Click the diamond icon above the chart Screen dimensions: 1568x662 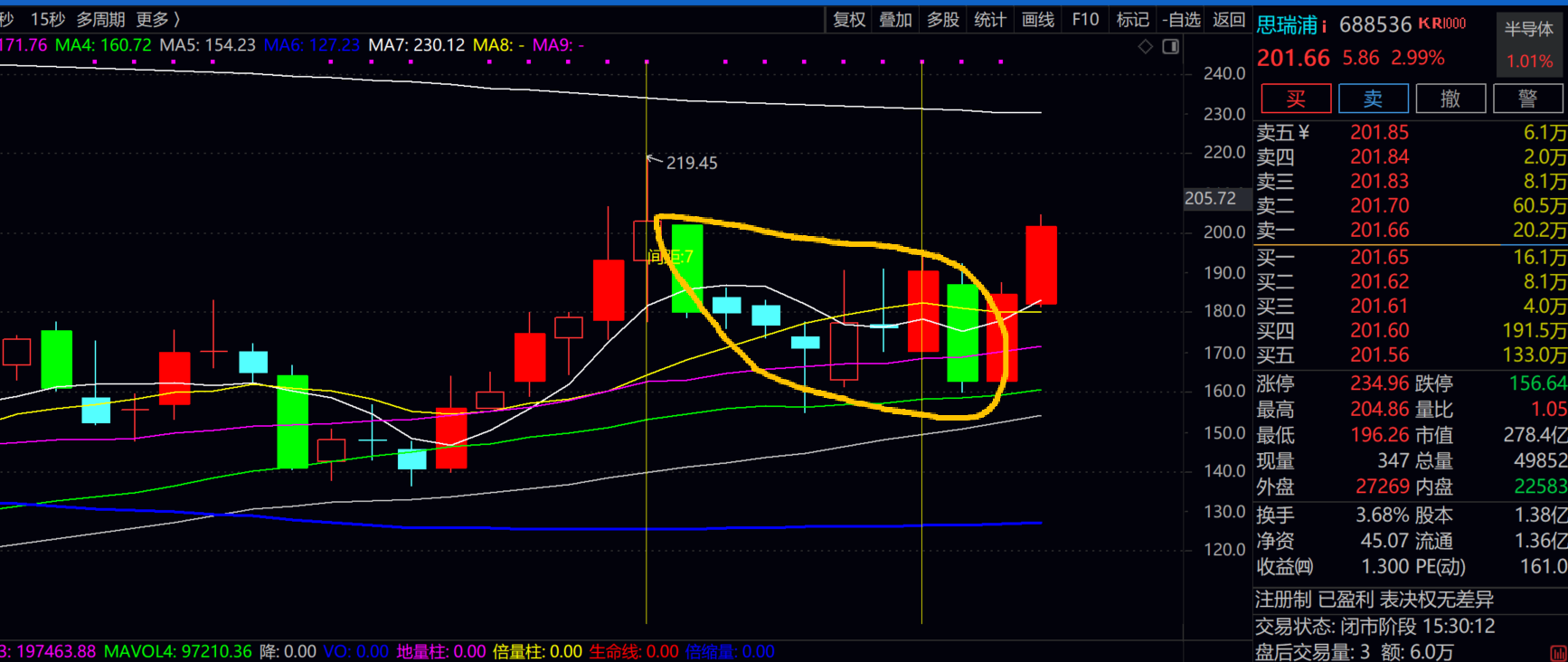pyautogui.click(x=1145, y=46)
